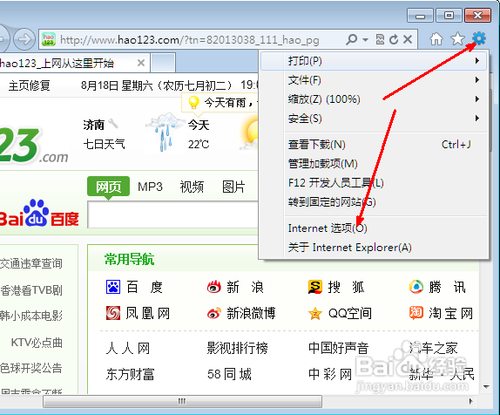Image resolution: width=500 pixels, height=415 pixels.
Task: Toggle the Compatibility View icon
Action: 380,39
